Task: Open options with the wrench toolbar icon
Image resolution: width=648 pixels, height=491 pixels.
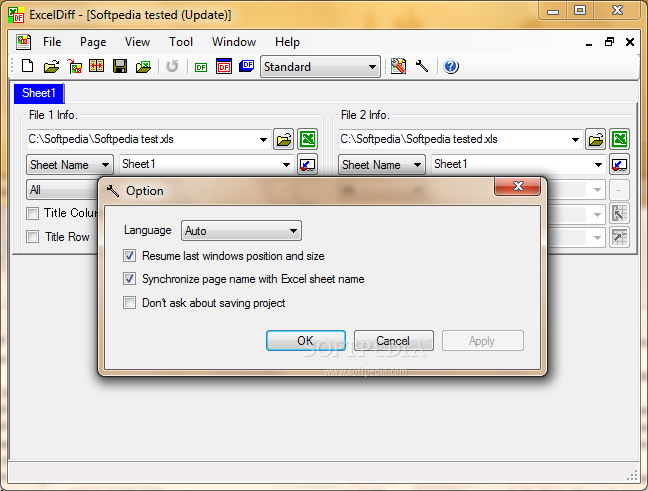Action: point(422,66)
